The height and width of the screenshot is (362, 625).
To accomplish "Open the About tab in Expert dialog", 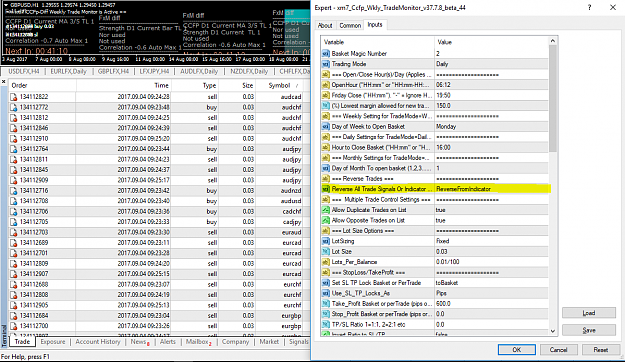I will click(325, 26).
